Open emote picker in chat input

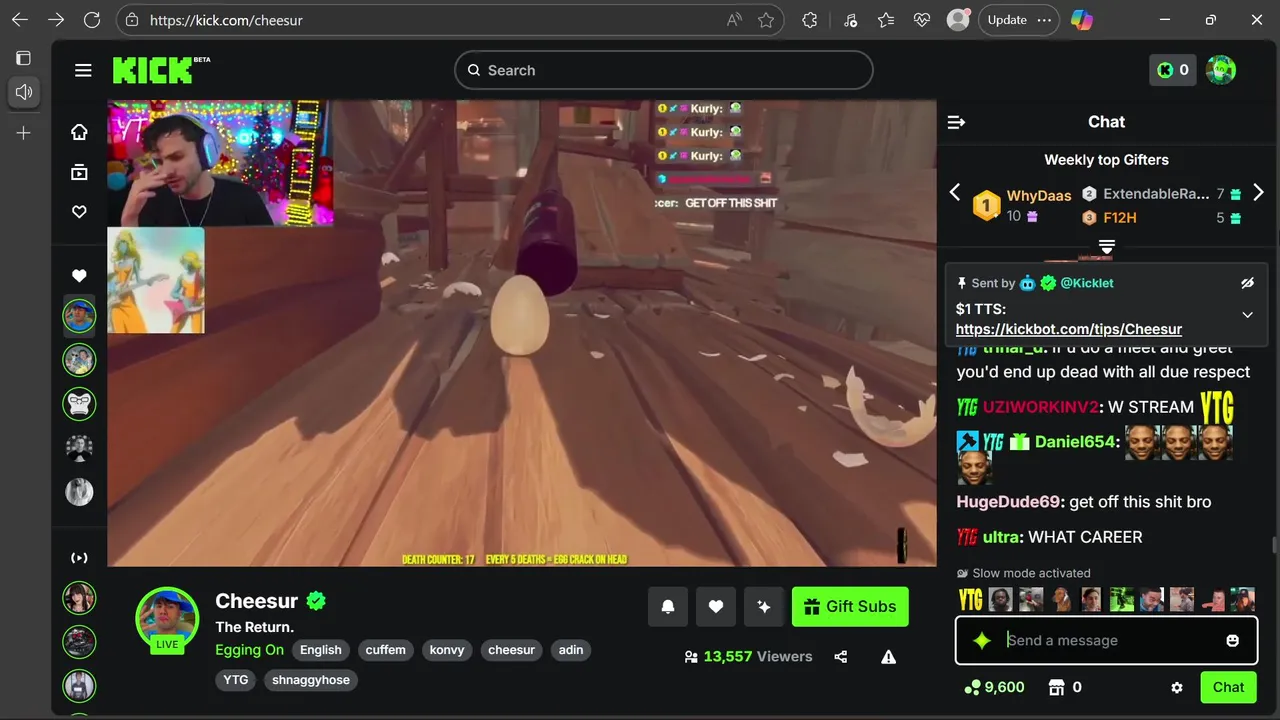[x=1233, y=641]
